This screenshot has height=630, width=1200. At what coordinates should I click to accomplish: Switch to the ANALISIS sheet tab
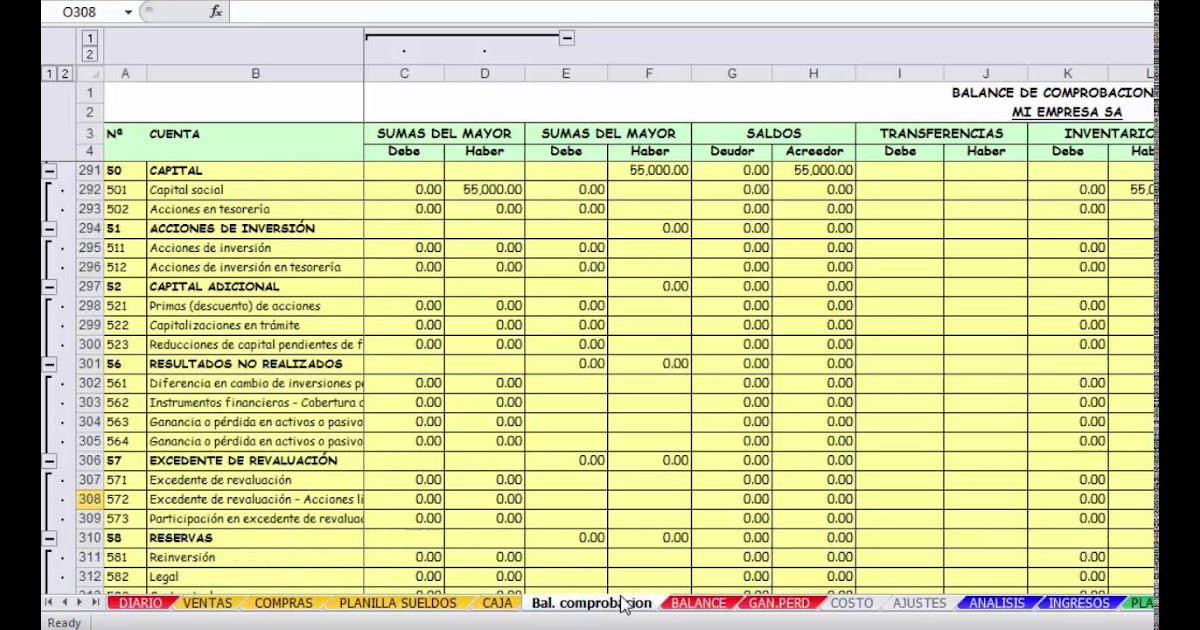coord(996,603)
